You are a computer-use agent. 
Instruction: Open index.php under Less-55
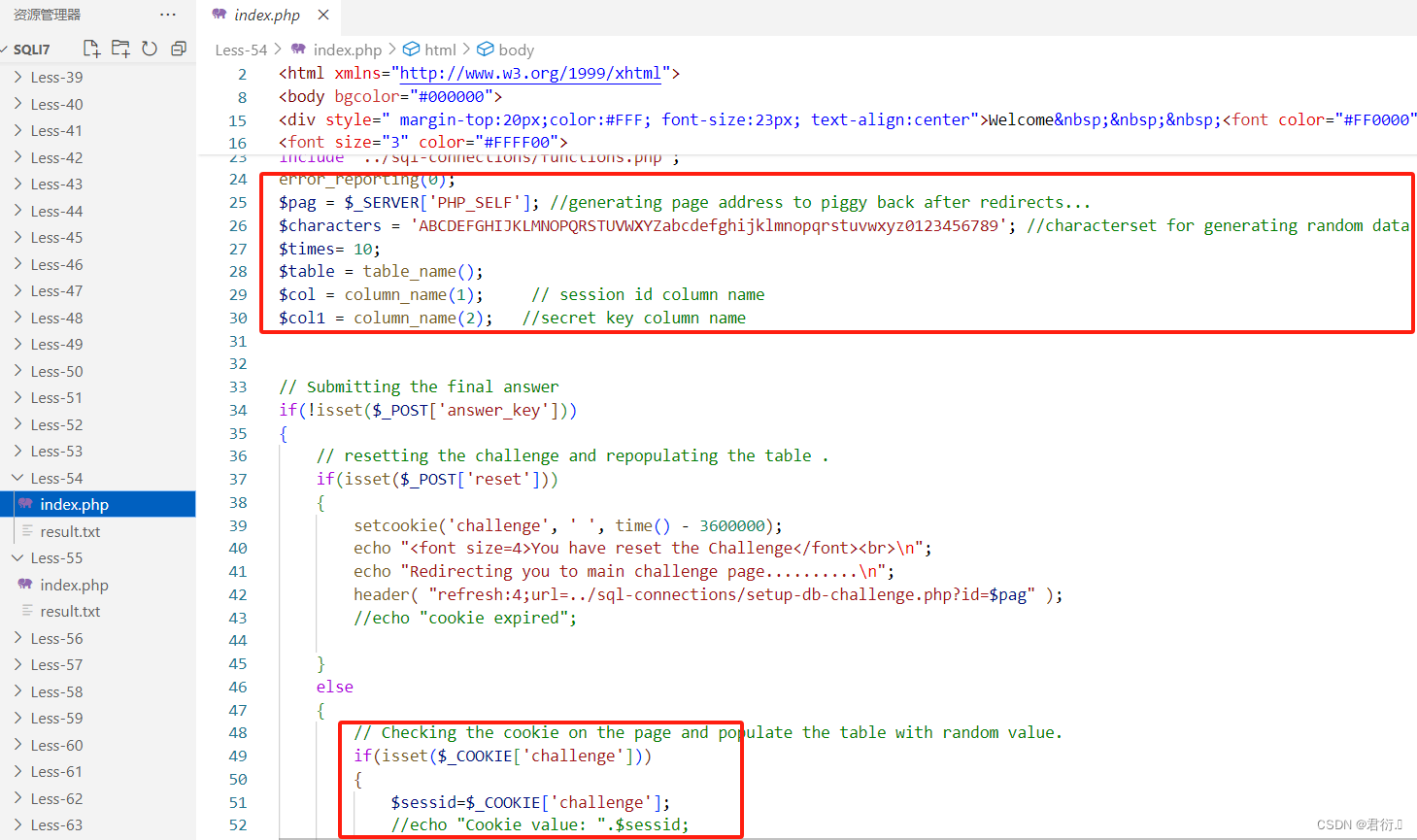click(98, 585)
